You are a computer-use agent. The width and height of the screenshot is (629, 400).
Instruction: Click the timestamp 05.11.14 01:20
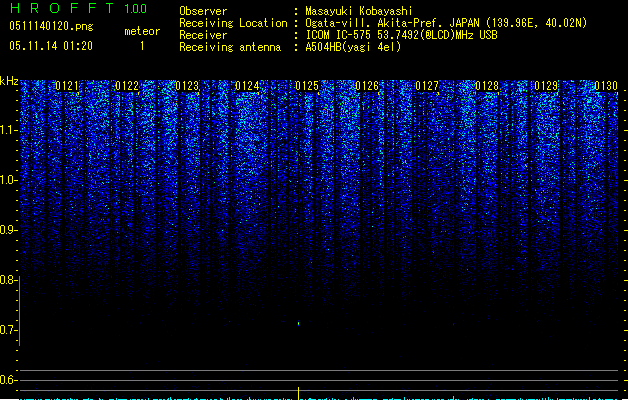(51, 46)
